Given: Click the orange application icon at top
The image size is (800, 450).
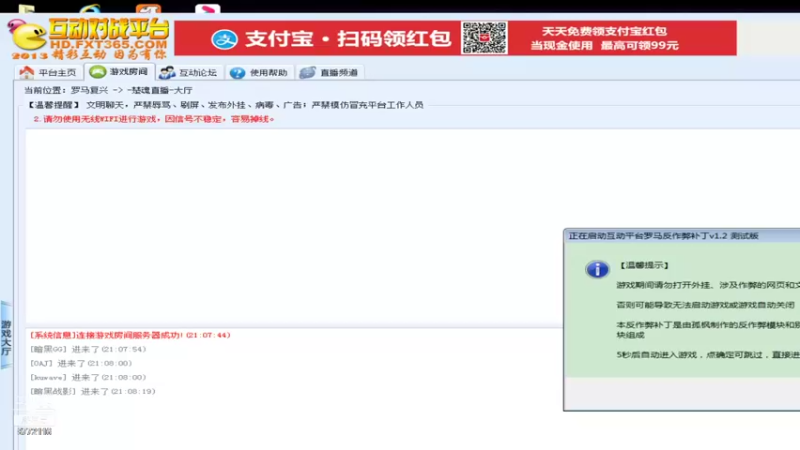Looking at the screenshot, I should [x=148, y=9].
